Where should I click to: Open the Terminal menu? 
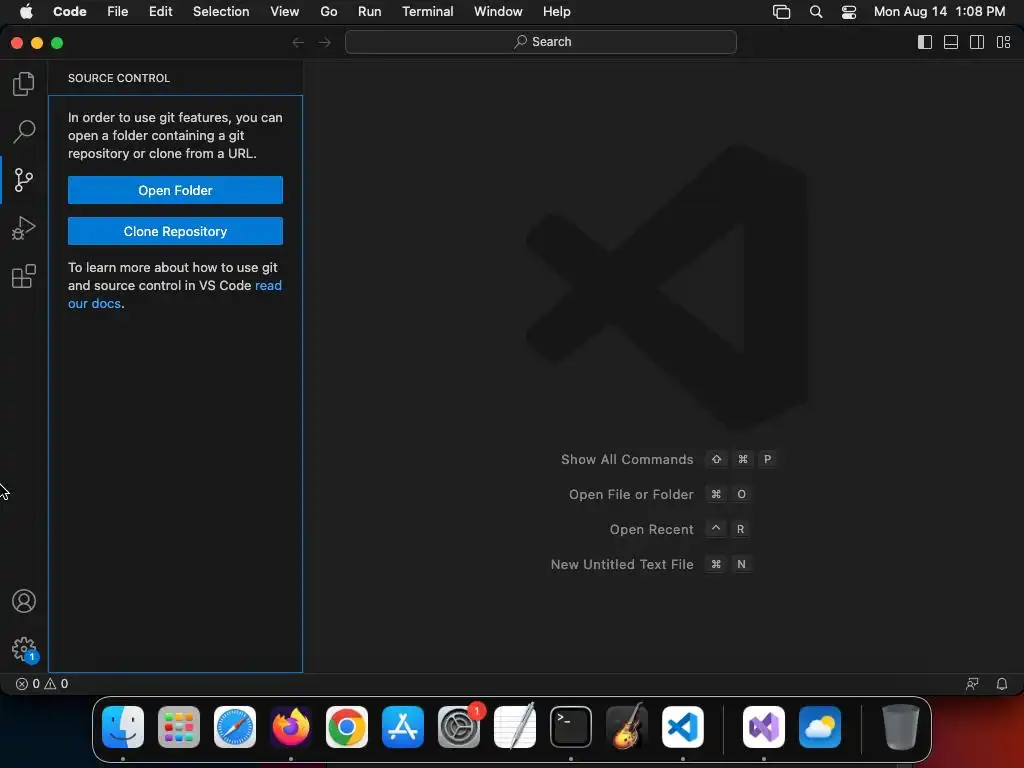pos(428,12)
